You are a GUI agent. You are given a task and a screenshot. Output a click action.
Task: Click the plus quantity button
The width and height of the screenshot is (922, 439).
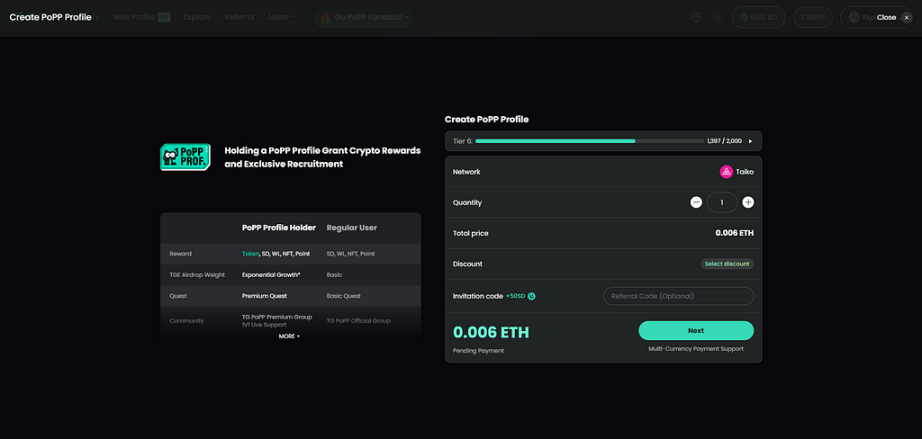pyautogui.click(x=748, y=202)
